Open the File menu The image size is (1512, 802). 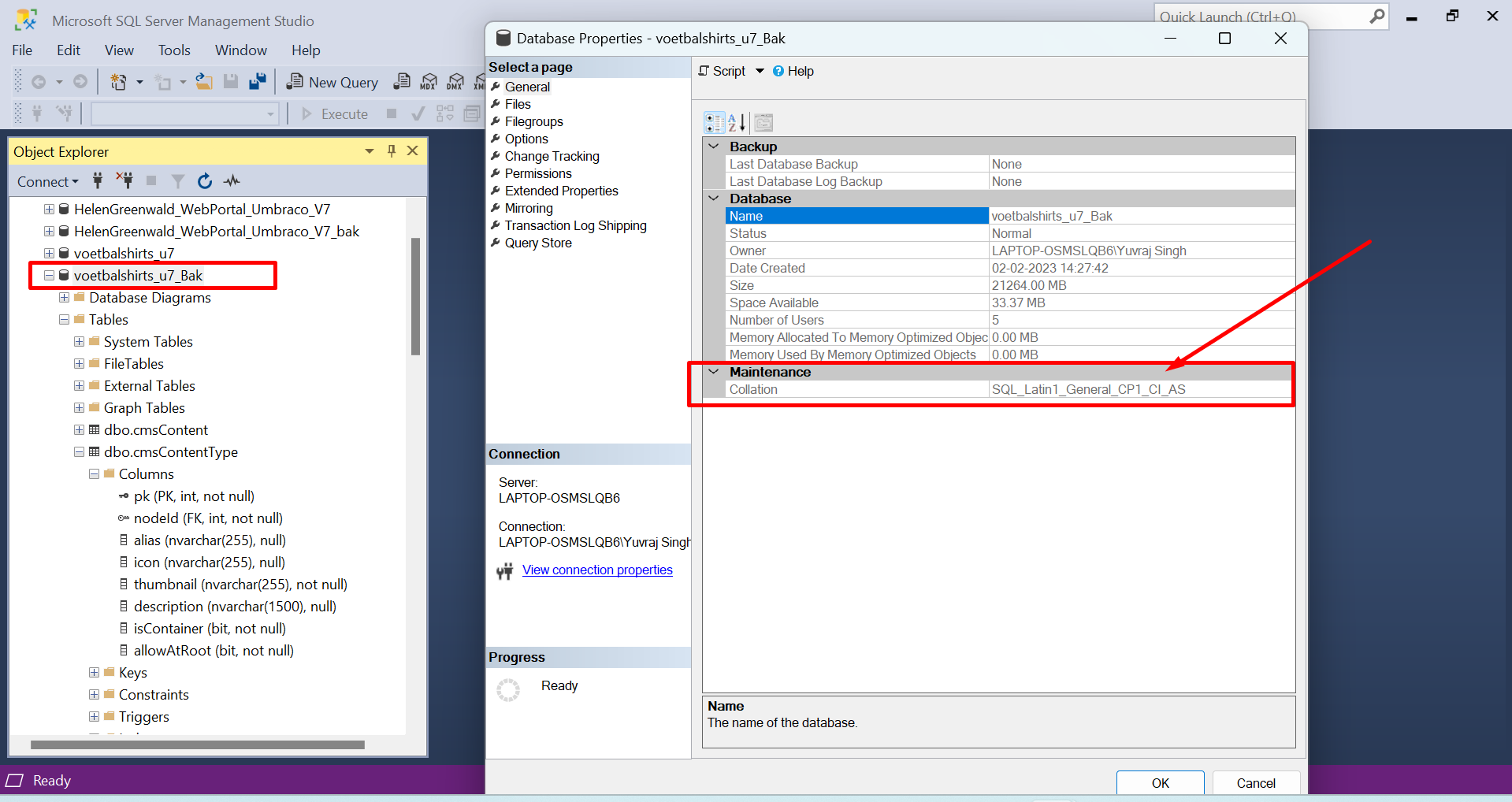click(x=22, y=50)
